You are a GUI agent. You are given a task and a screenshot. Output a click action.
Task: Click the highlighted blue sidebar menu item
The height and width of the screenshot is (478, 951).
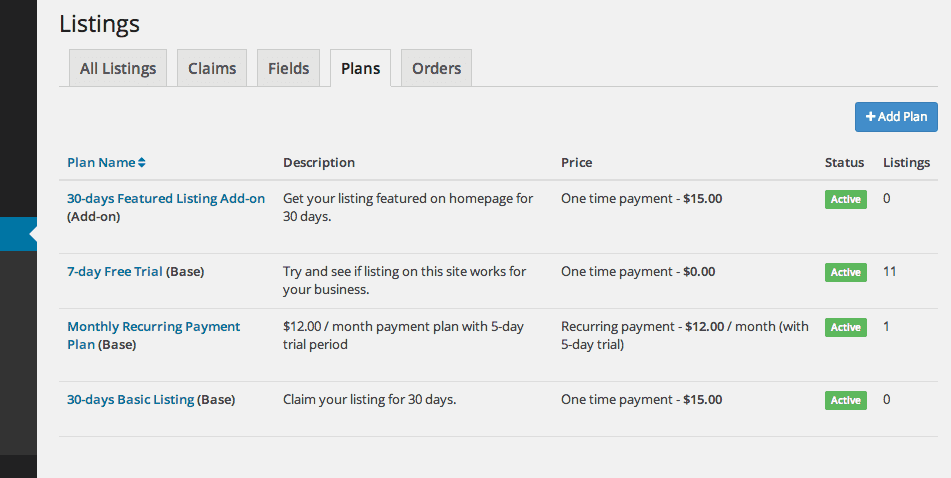click(18, 234)
